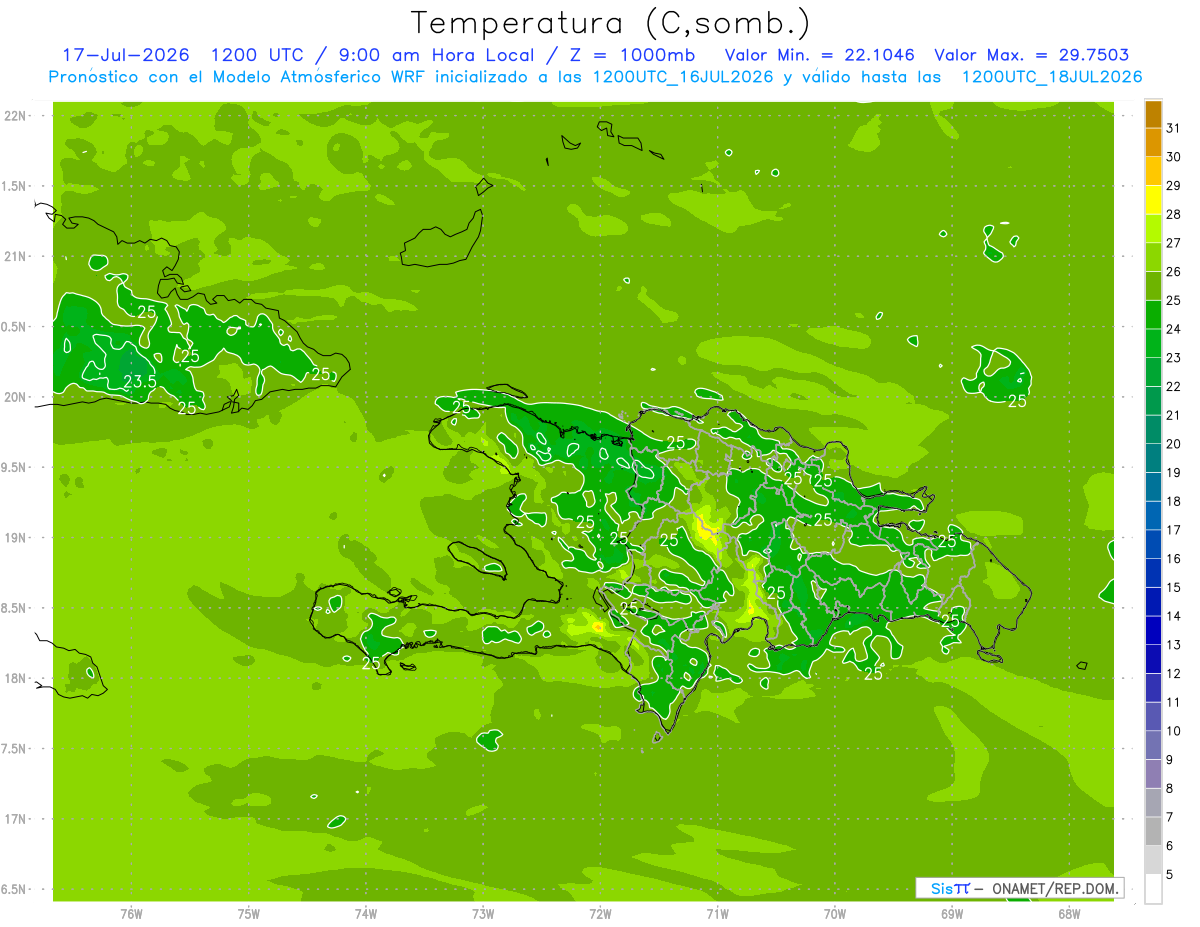Click the '29' legend value
Screen dimensions: 1200x927
point(1173,185)
